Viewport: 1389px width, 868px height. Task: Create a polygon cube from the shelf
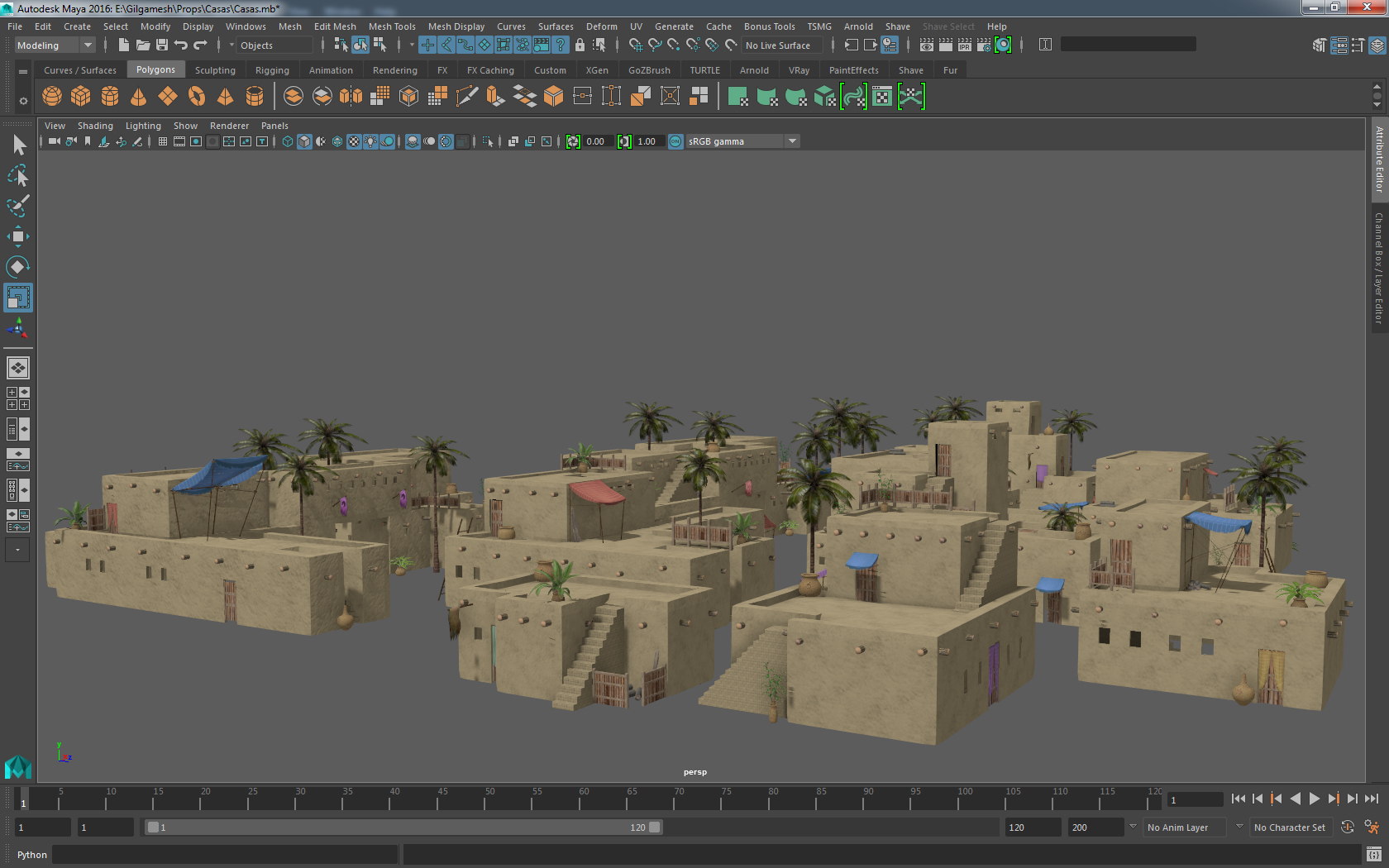81,97
